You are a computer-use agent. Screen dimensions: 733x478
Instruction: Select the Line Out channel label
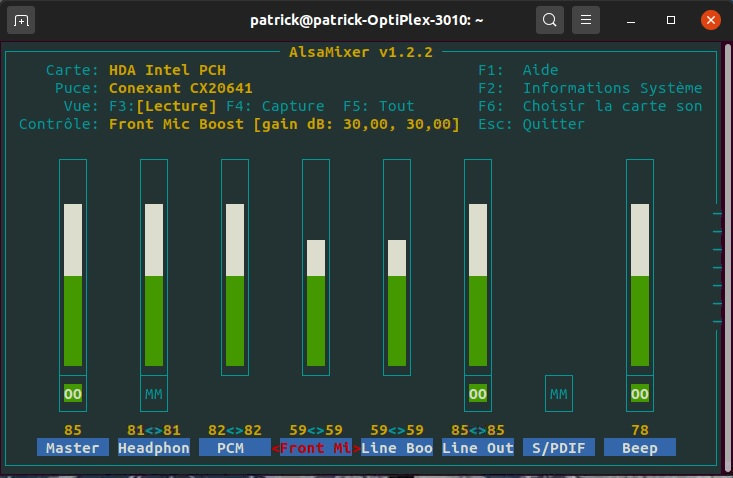click(x=478, y=448)
